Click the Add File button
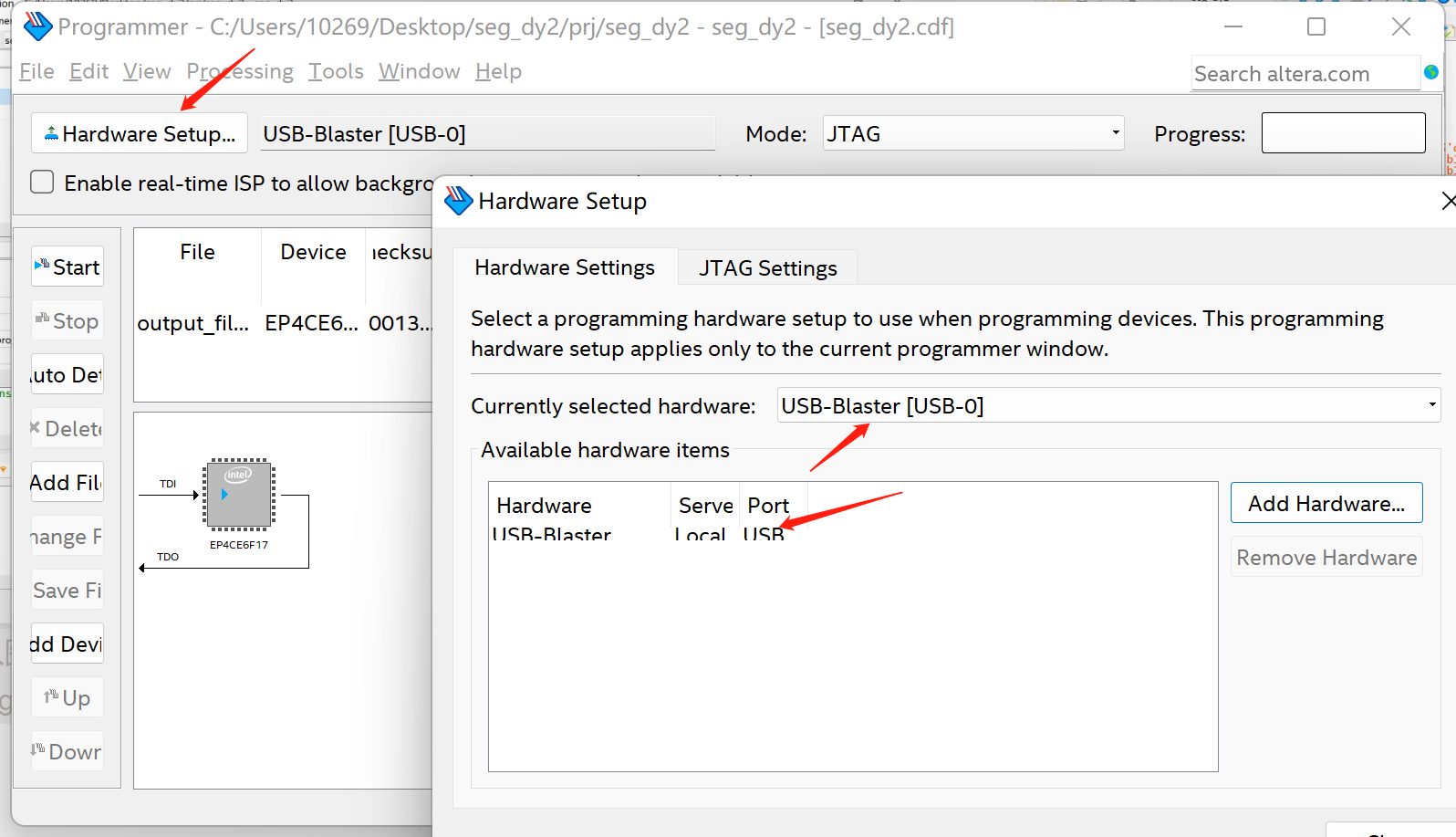1456x837 pixels. point(68,482)
